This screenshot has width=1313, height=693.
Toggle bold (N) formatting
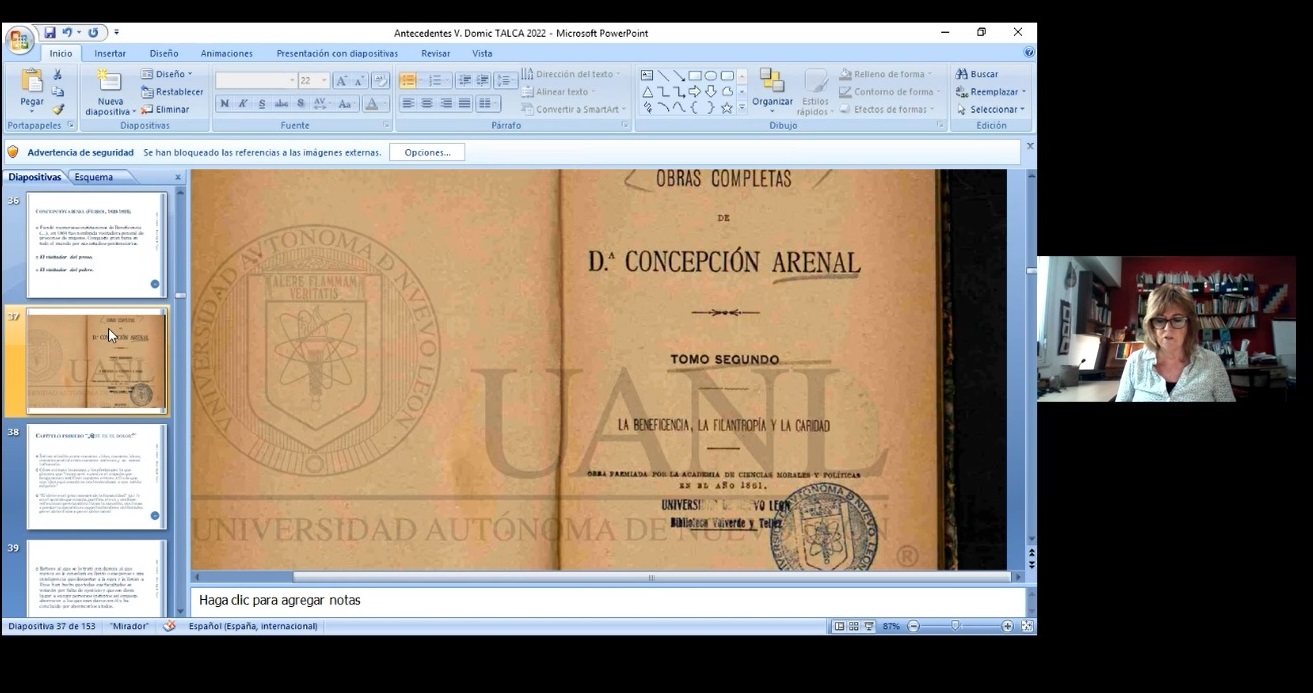224,104
